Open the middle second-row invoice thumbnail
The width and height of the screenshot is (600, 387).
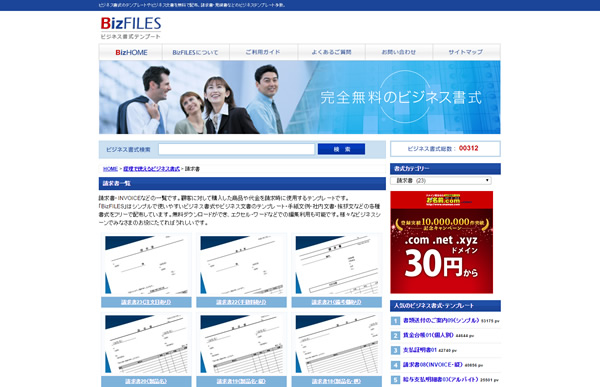241,344
